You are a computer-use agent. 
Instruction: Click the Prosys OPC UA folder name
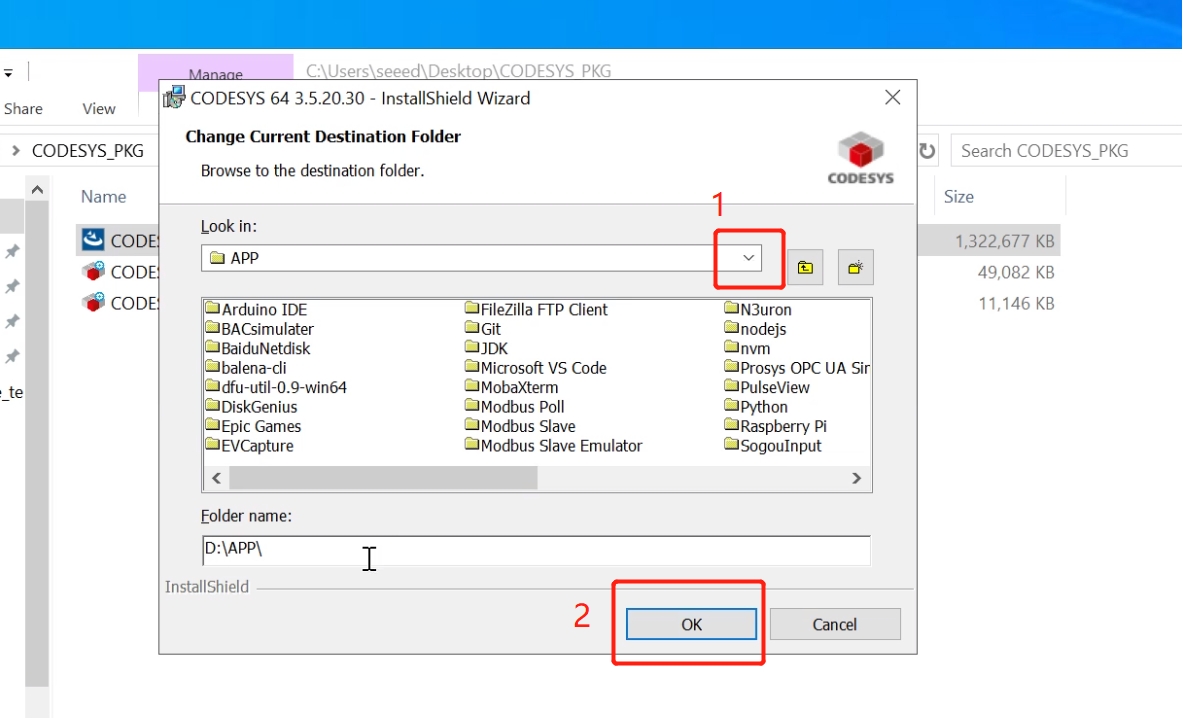click(805, 368)
